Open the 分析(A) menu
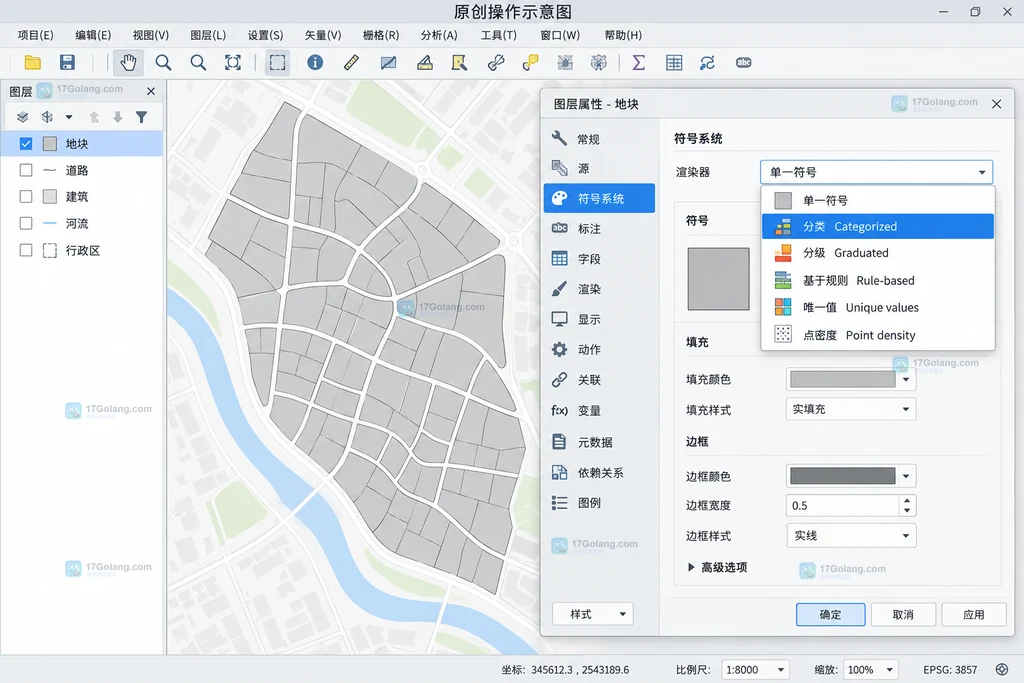Viewport: 1024px width, 683px height. 439,35
